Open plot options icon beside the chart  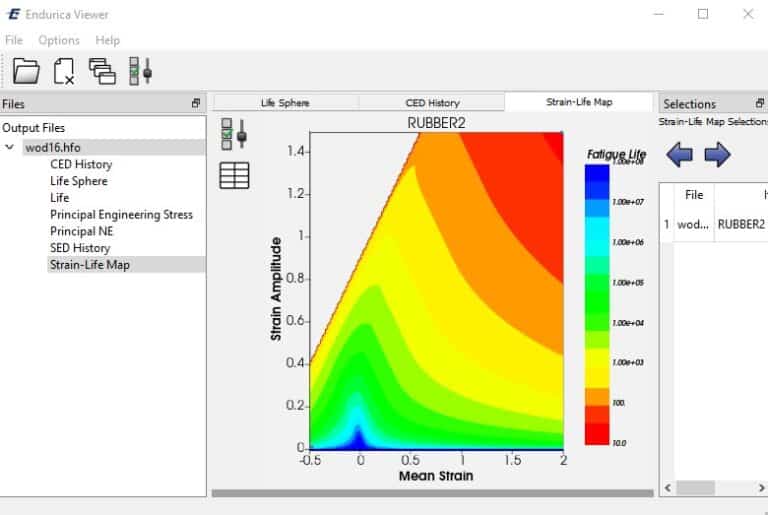click(233, 134)
